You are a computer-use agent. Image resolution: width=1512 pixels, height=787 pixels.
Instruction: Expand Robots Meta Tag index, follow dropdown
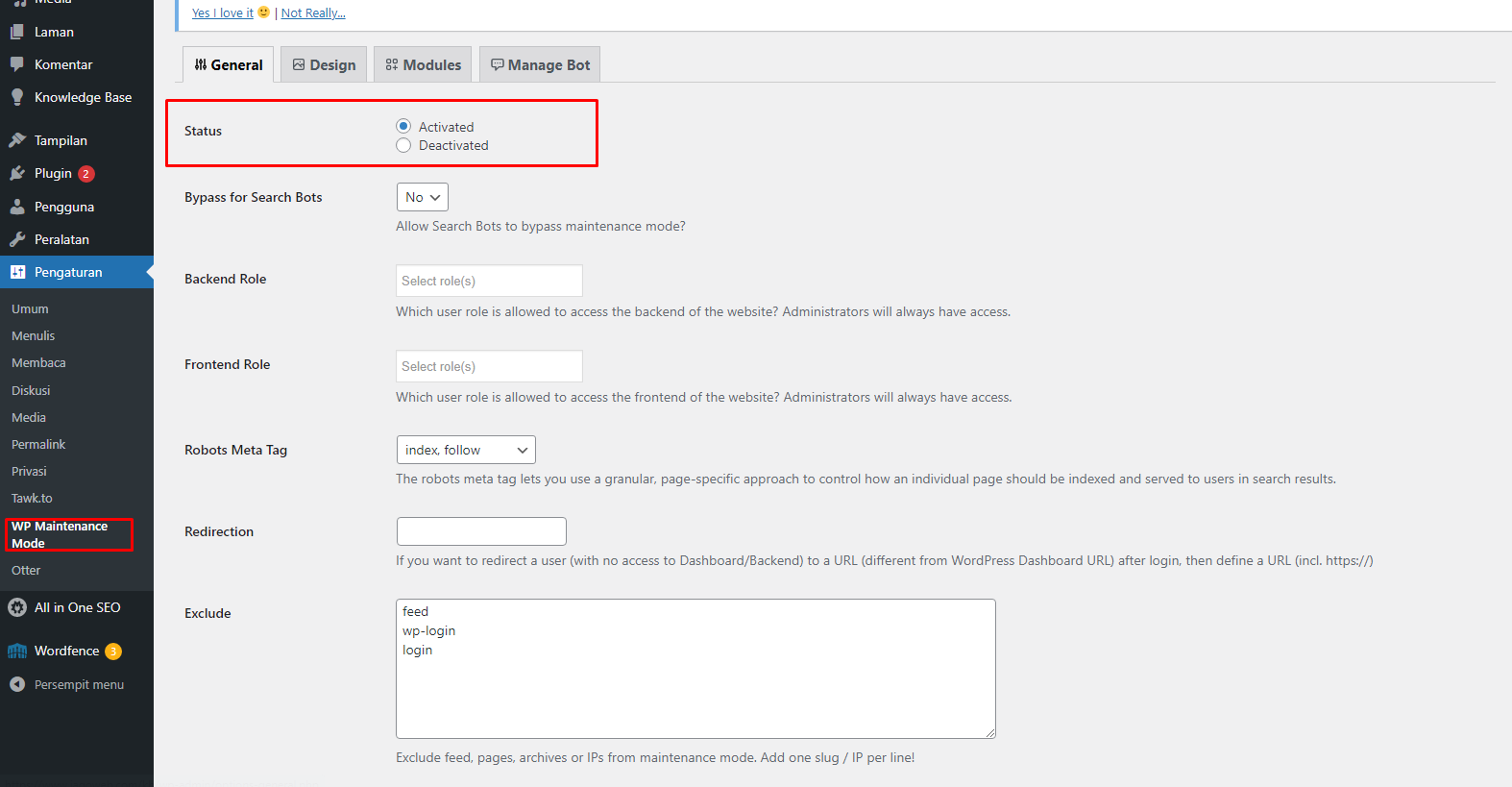click(466, 450)
